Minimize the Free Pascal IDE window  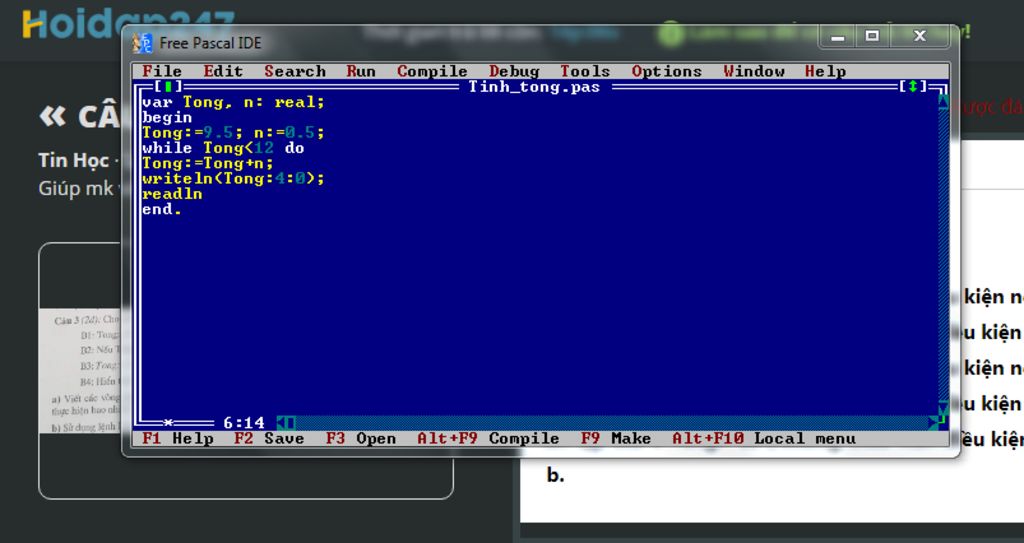pos(838,37)
